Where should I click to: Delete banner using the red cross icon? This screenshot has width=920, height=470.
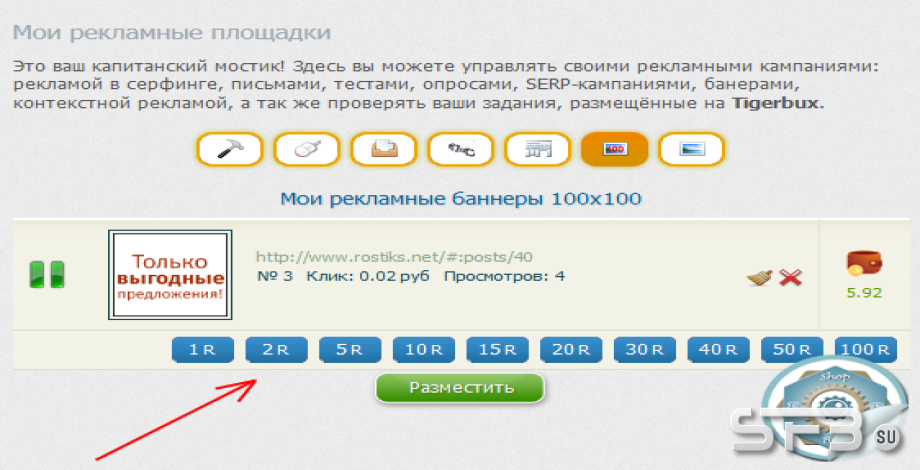click(x=790, y=277)
